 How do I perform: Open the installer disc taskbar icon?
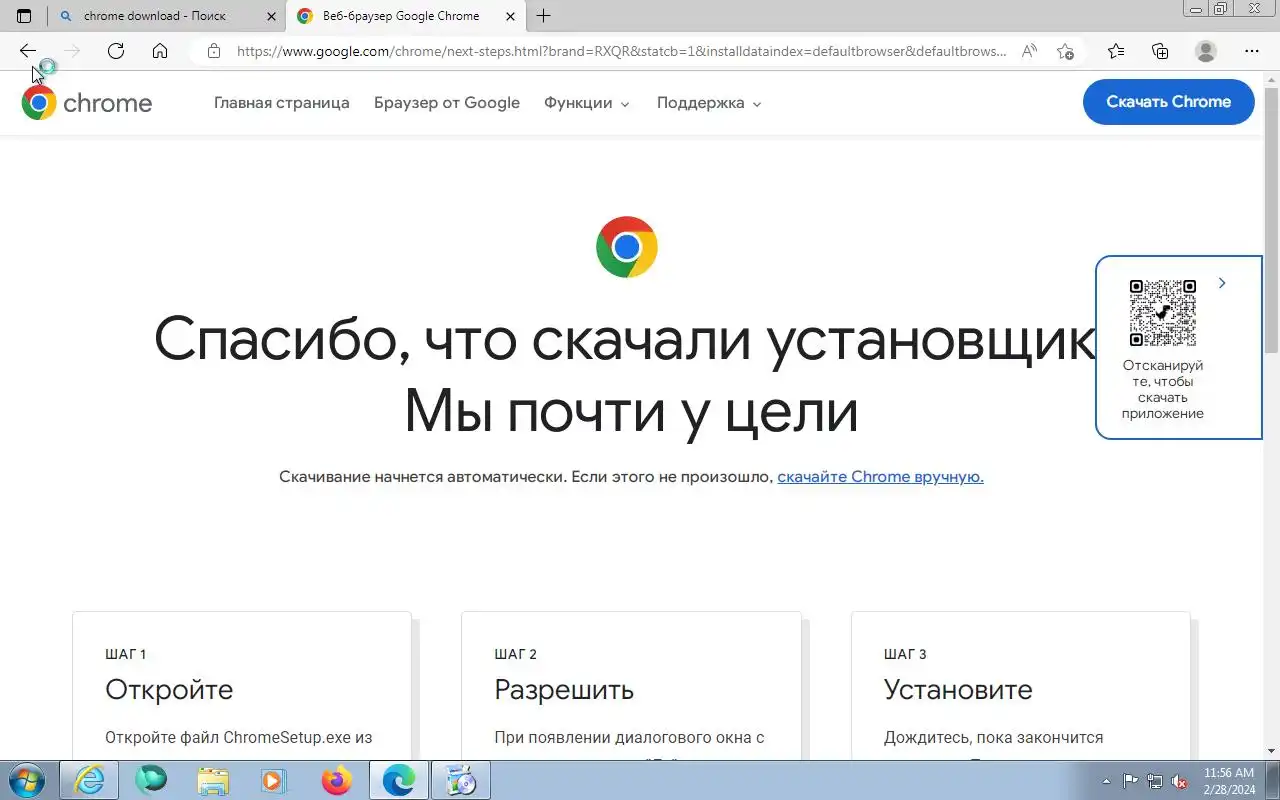point(460,780)
